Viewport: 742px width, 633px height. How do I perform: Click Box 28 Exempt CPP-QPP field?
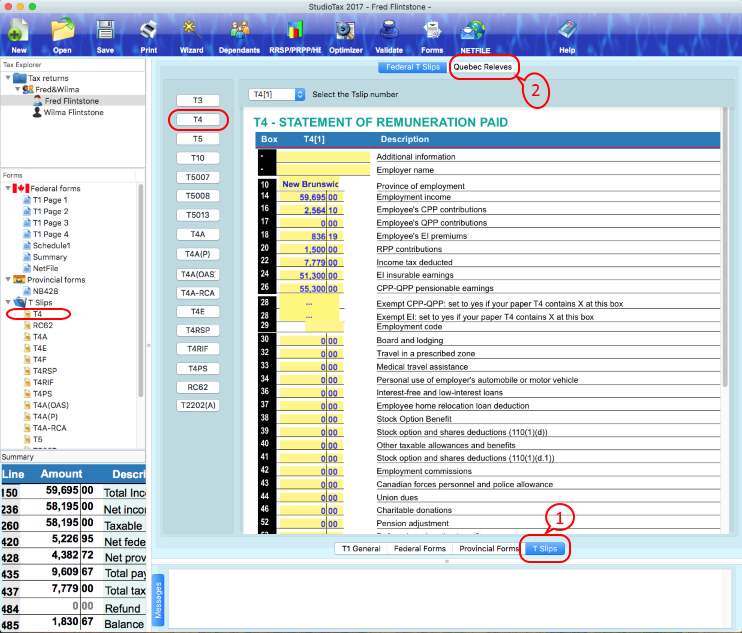tap(309, 303)
